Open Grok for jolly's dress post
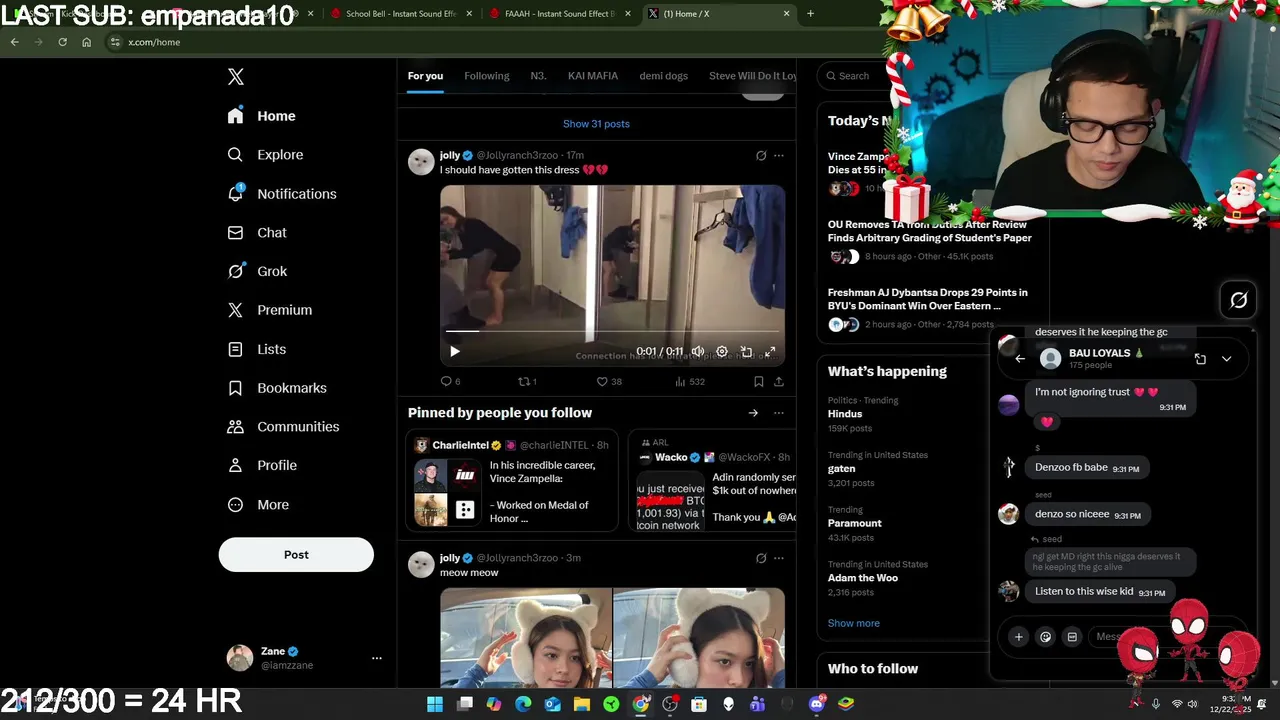The width and height of the screenshot is (1280, 720). [x=760, y=155]
